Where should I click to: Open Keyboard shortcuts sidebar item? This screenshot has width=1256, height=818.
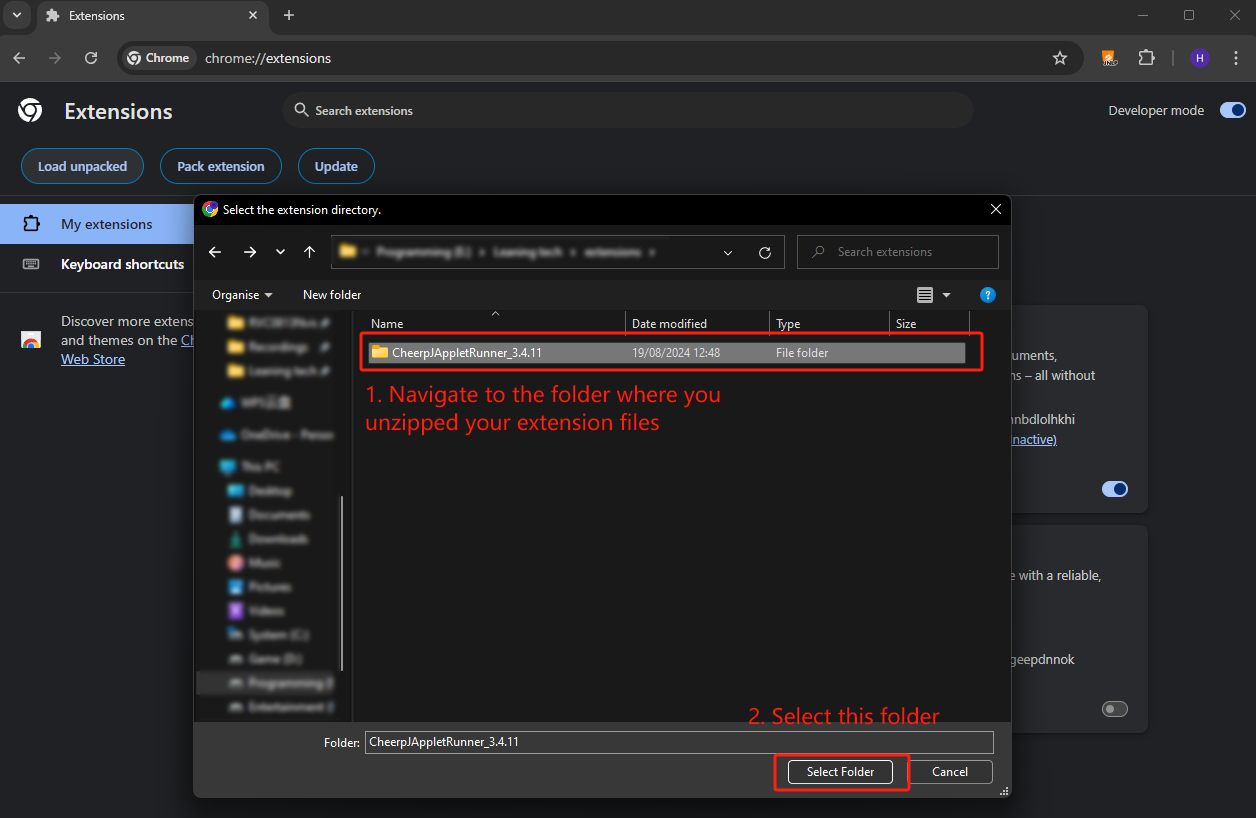pyautogui.click(x=122, y=264)
